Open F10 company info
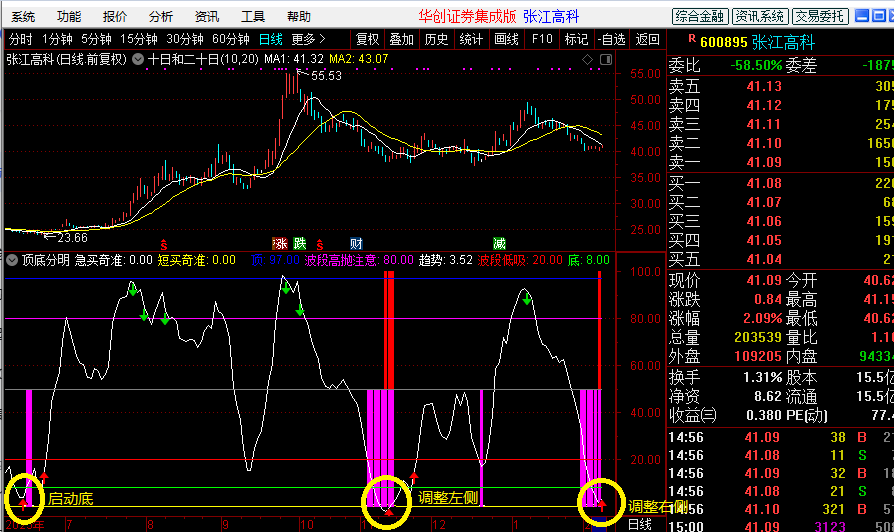Screen dimensions: 895x532 tap(542, 39)
